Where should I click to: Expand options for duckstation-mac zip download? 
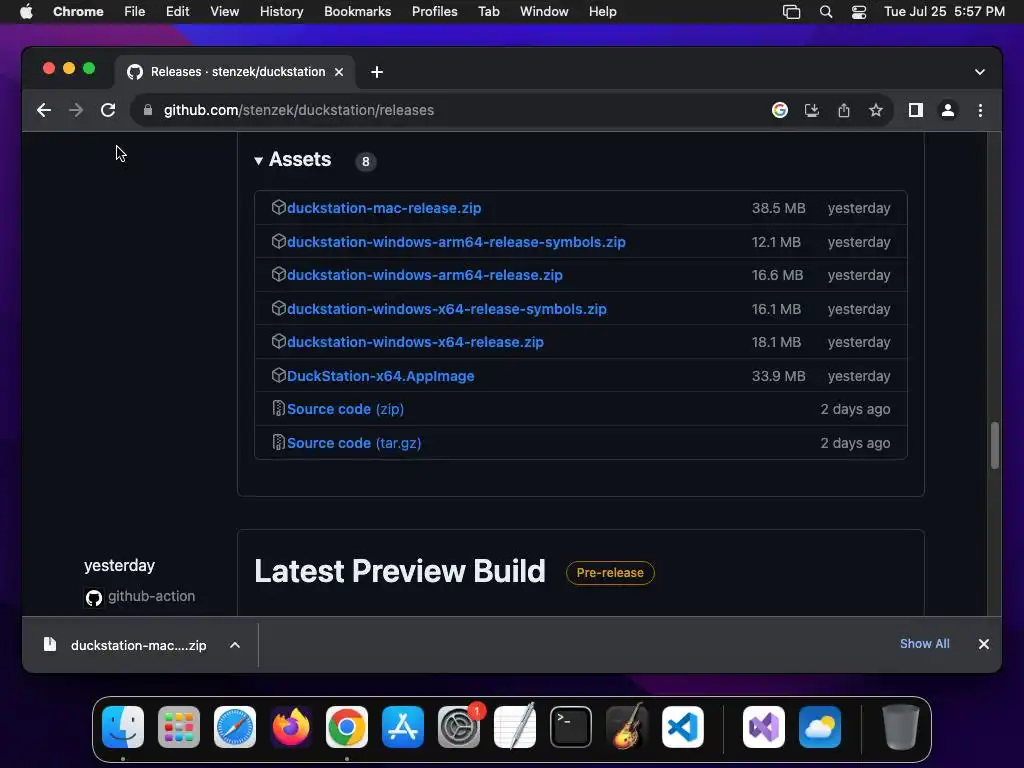pos(235,645)
